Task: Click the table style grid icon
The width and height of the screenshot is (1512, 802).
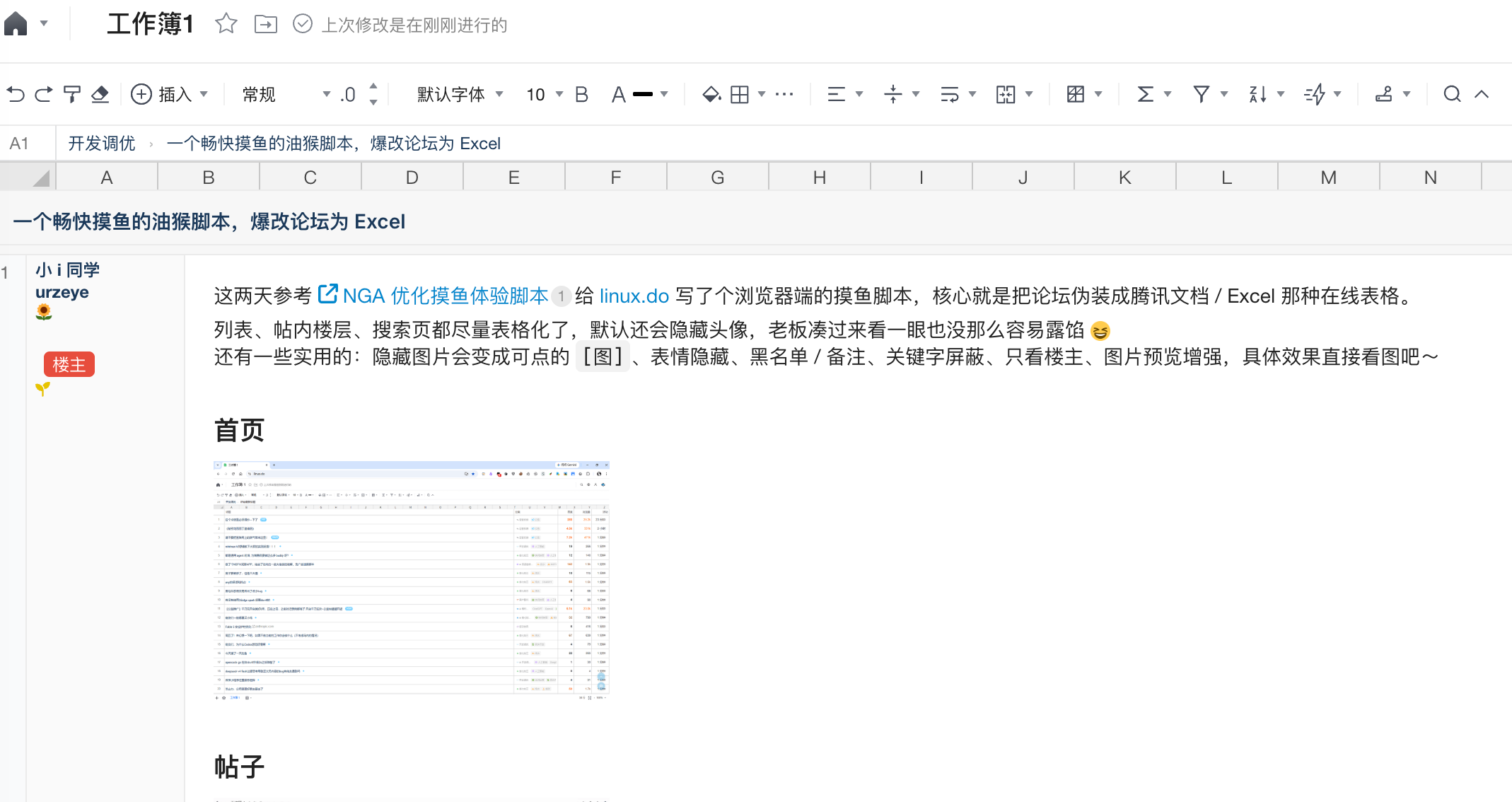Action: coord(1076,94)
